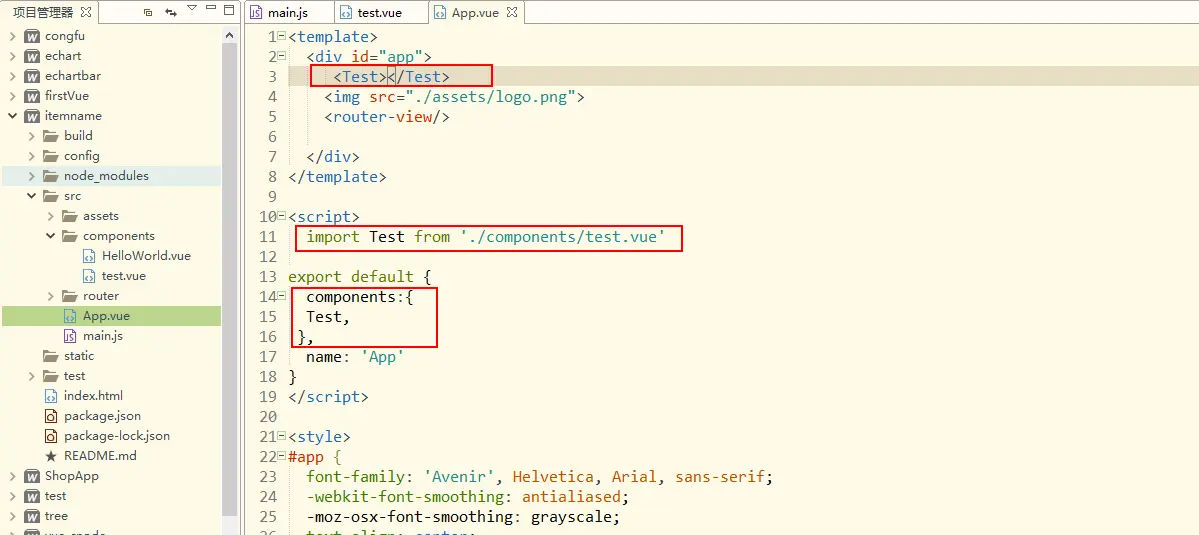Image resolution: width=1199 pixels, height=535 pixels.
Task: Click the README.md star icon
Action: [x=51, y=456]
